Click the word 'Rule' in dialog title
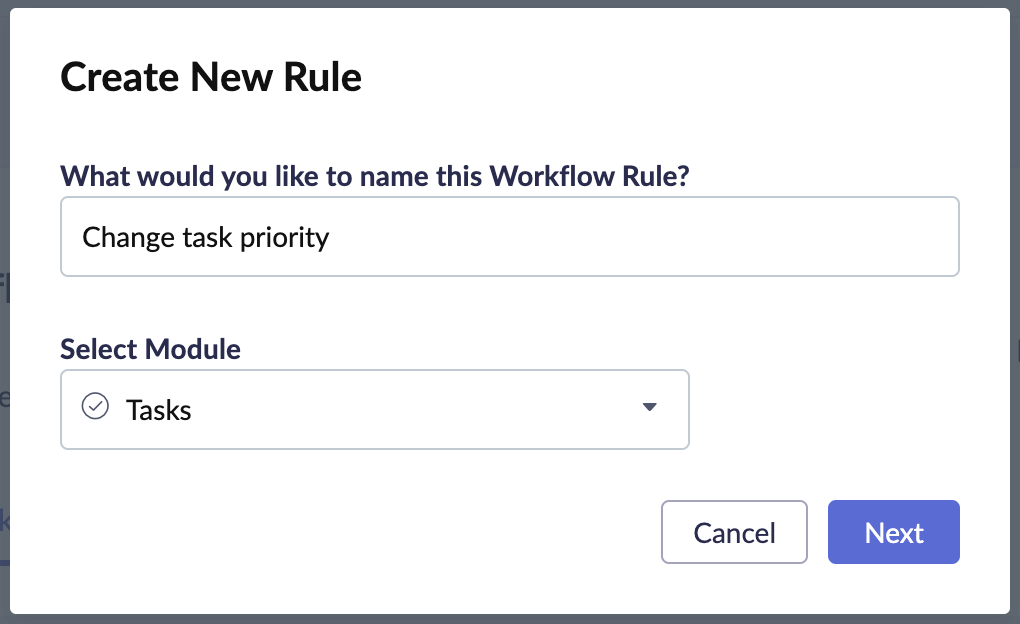 tap(327, 77)
